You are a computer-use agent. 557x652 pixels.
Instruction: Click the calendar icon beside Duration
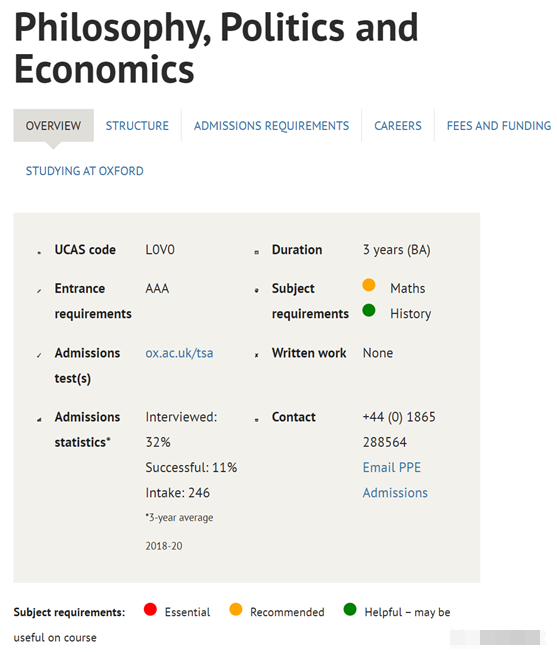pyautogui.click(x=256, y=252)
